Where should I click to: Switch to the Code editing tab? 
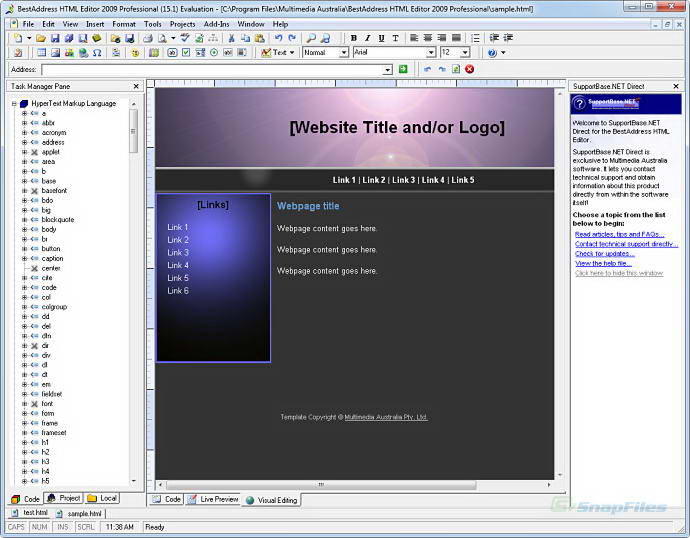coord(166,499)
